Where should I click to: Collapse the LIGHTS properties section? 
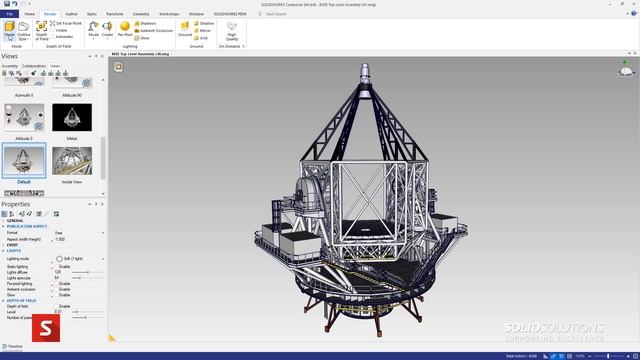[3, 251]
